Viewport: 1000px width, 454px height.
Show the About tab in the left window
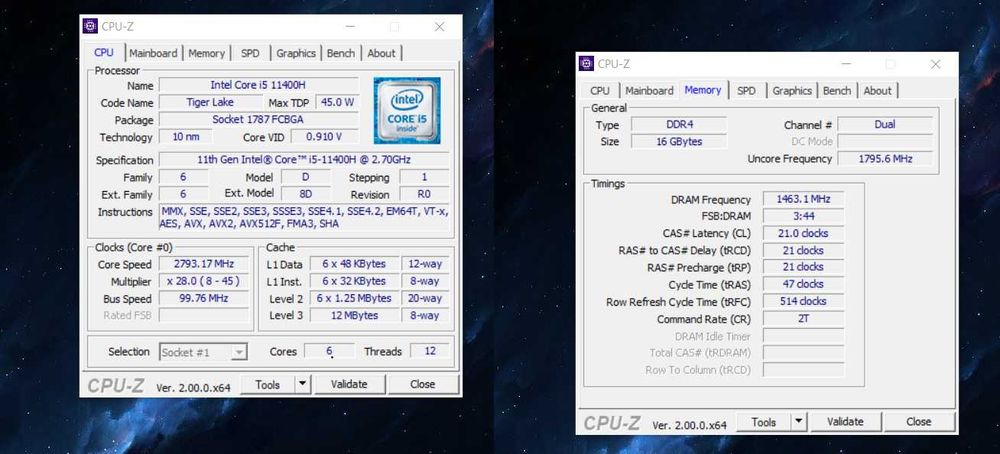pos(381,53)
